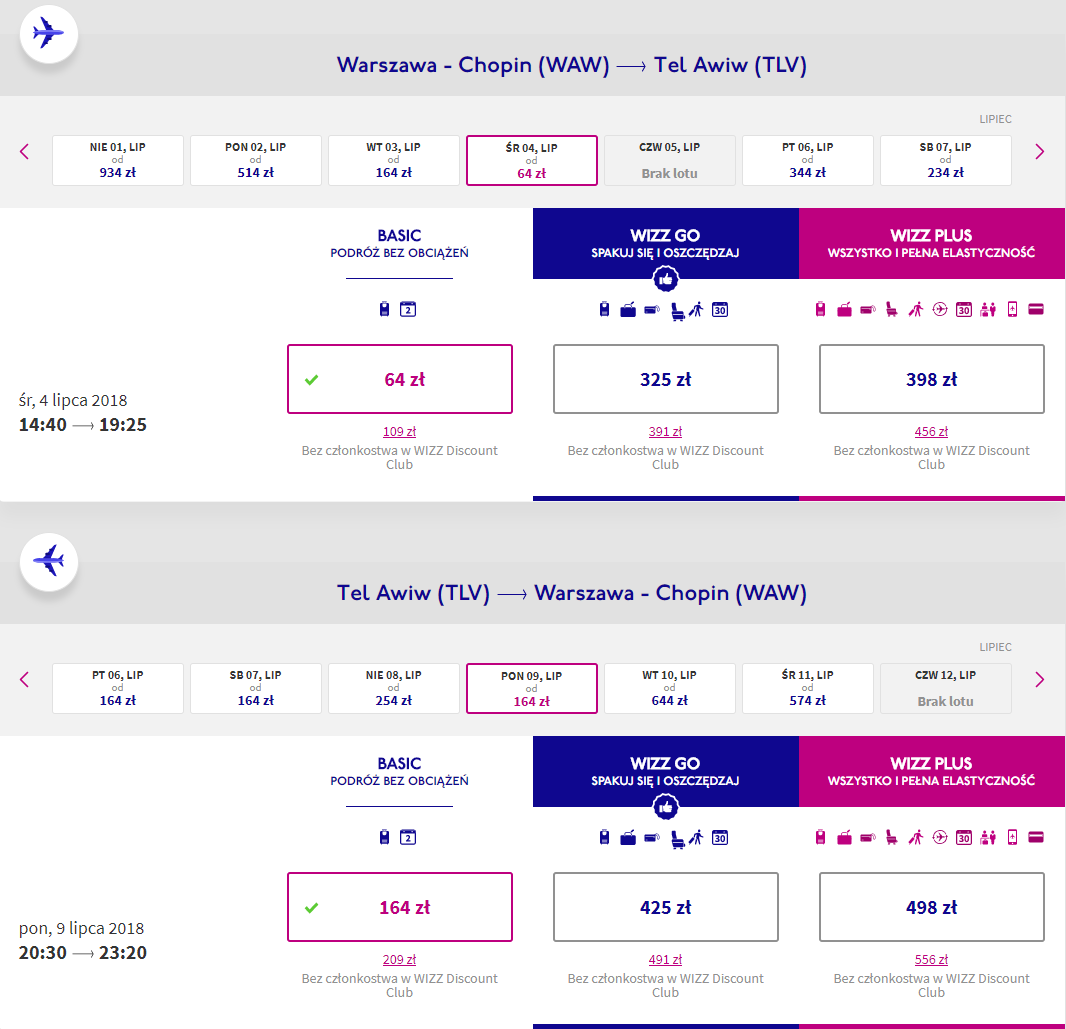Click the two-passengers icon in return WIZZ PLUS
This screenshot has width=1066, height=1029.
(988, 838)
